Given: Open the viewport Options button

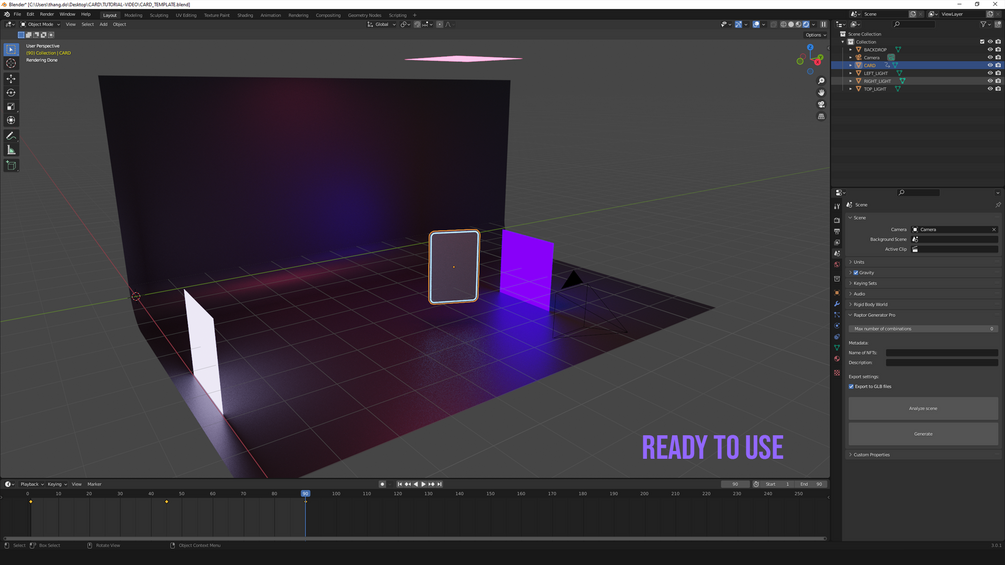Looking at the screenshot, I should (x=815, y=35).
